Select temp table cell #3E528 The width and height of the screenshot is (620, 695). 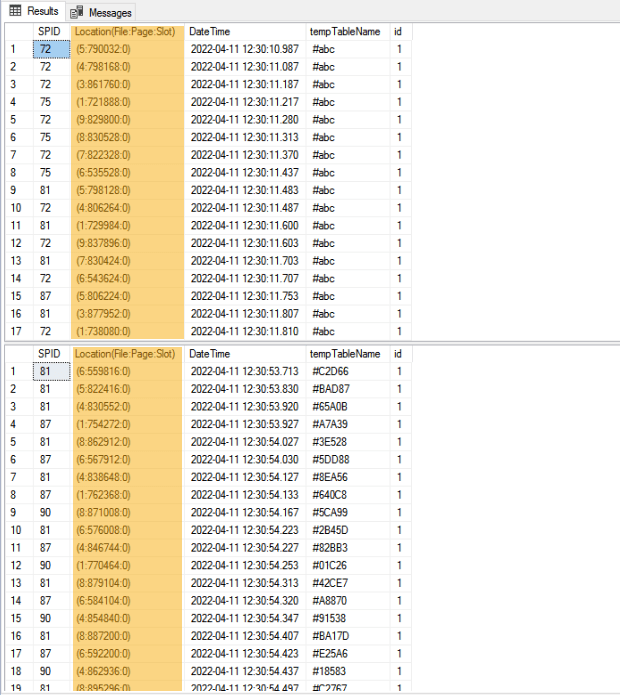tap(347, 442)
